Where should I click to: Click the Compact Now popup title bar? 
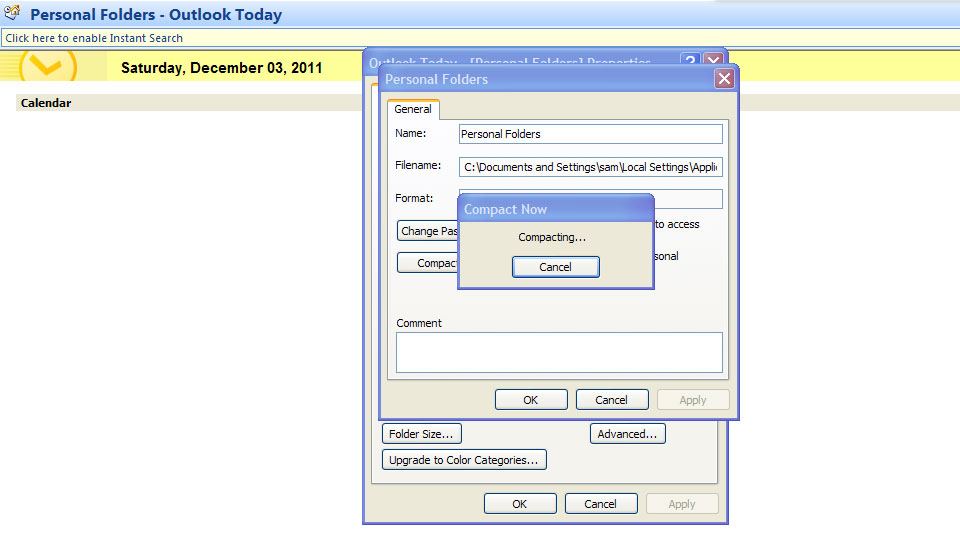(556, 209)
